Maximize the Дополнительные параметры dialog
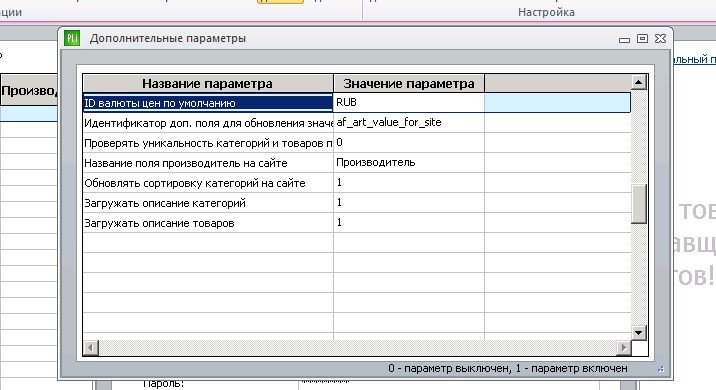Screen dimensions: 716x390 click(x=642, y=39)
